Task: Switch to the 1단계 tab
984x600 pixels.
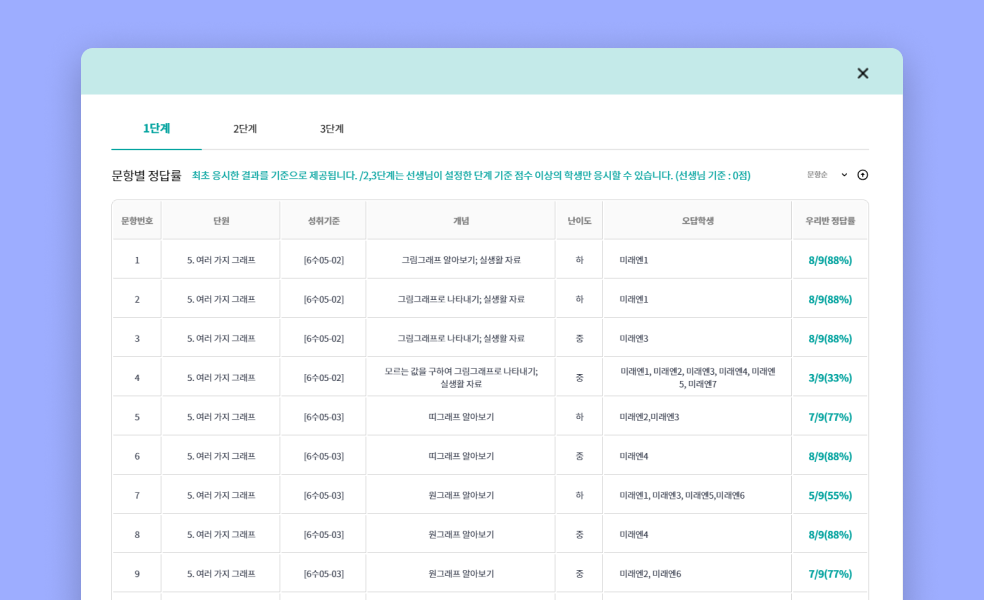Action: point(156,129)
